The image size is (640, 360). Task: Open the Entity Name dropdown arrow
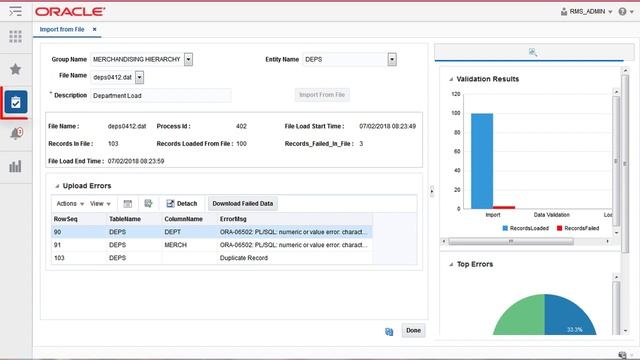click(x=392, y=60)
